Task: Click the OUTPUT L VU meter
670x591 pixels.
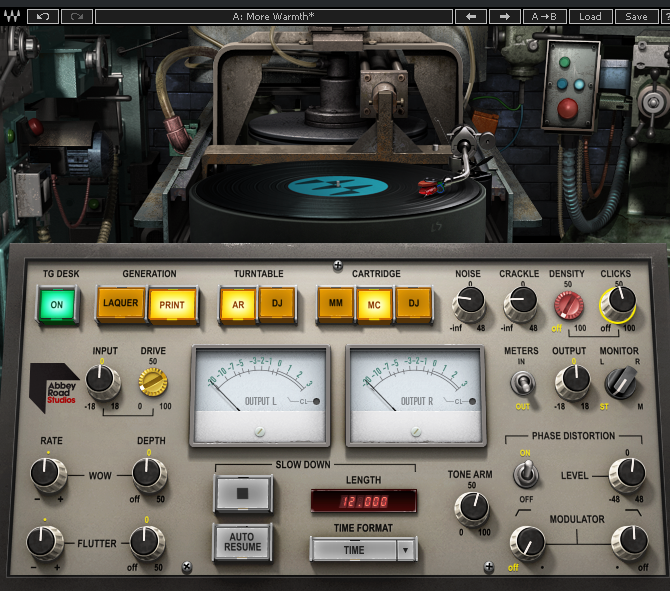Action: 260,396
